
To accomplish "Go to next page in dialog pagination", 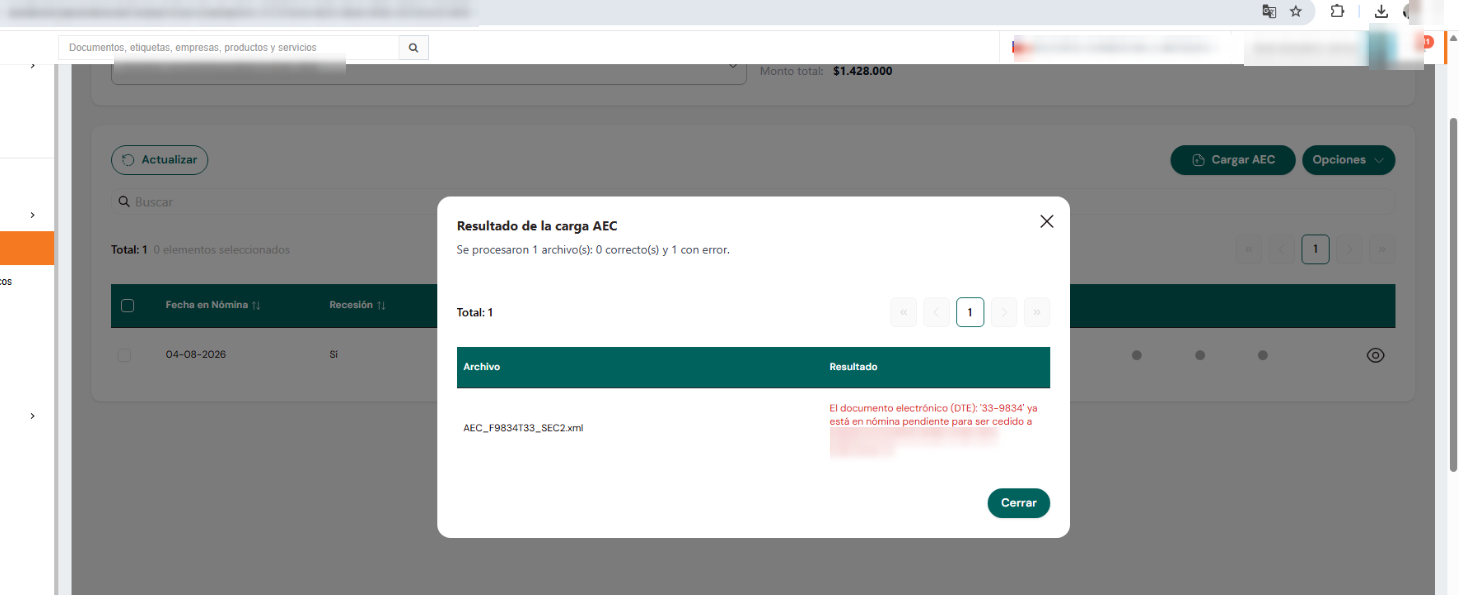I will (1003, 312).
